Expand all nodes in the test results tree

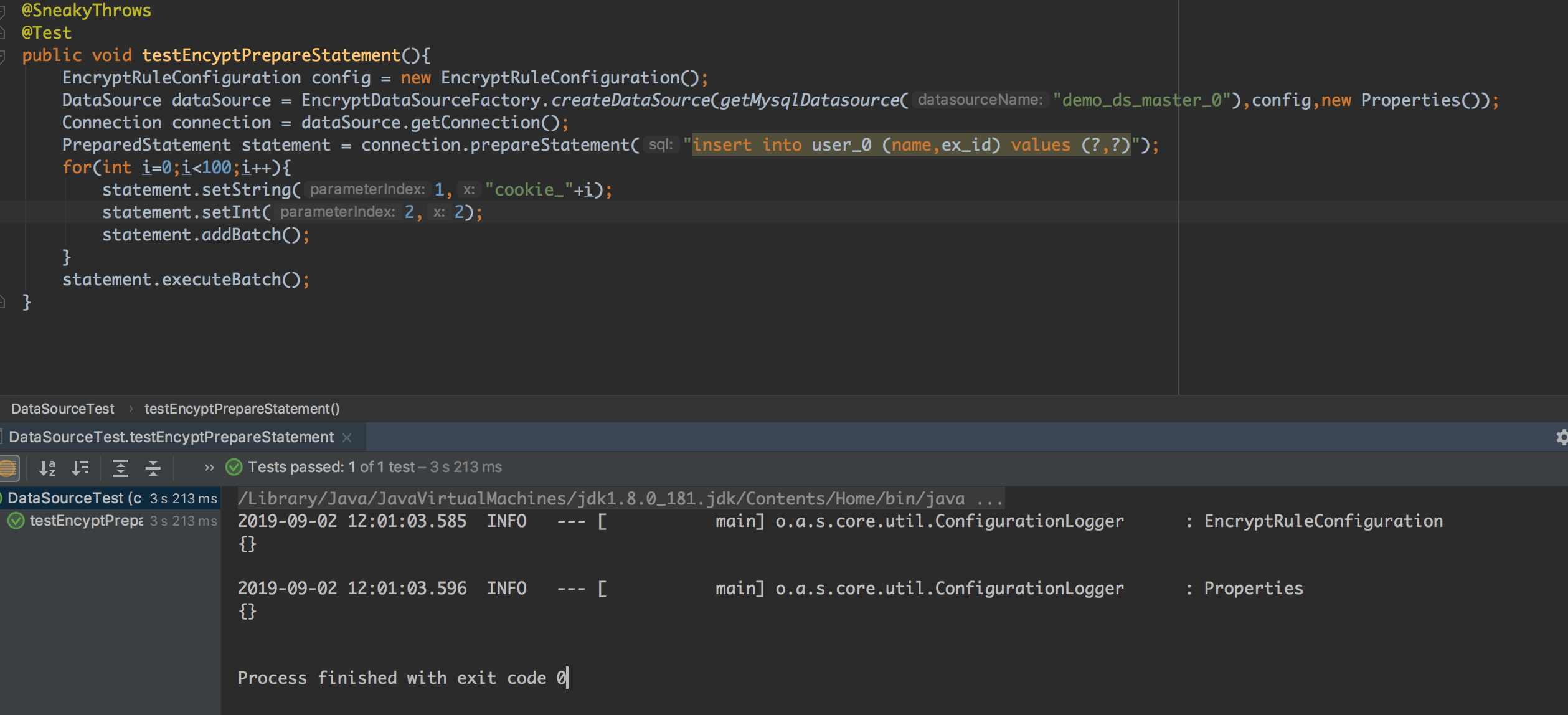(x=121, y=467)
